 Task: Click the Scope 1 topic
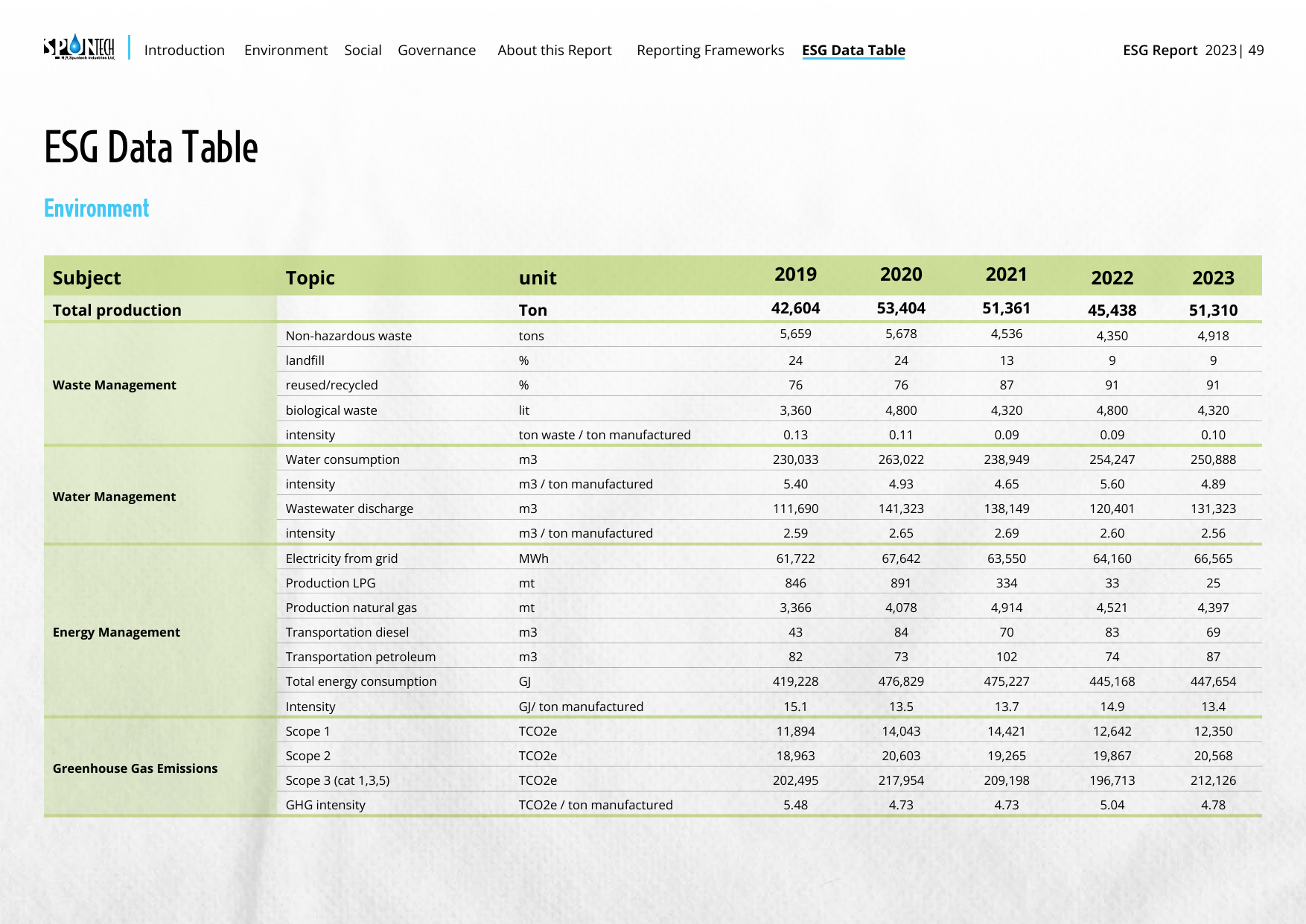pyautogui.click(x=308, y=731)
